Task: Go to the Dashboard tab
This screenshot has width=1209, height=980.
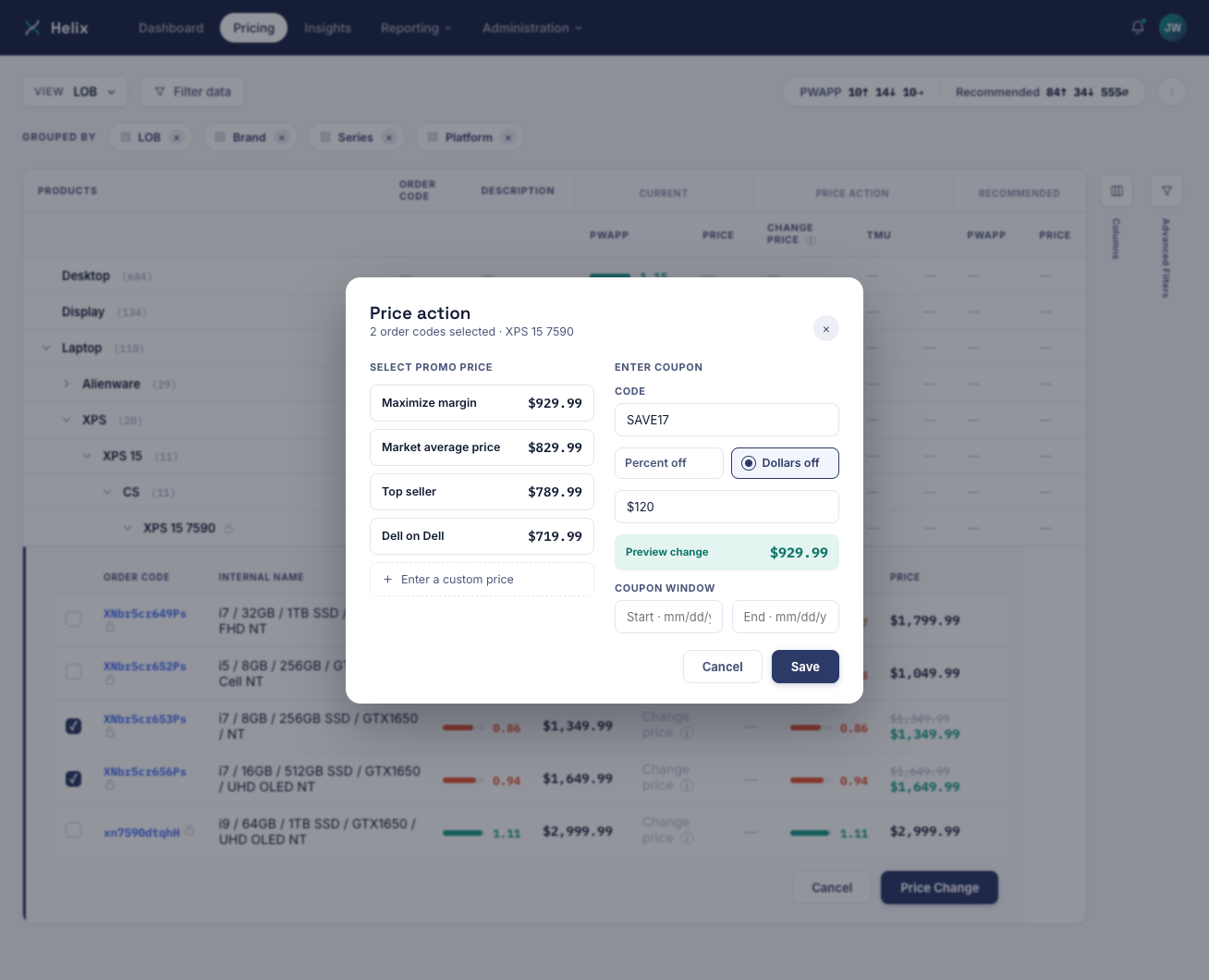Action: tap(171, 28)
